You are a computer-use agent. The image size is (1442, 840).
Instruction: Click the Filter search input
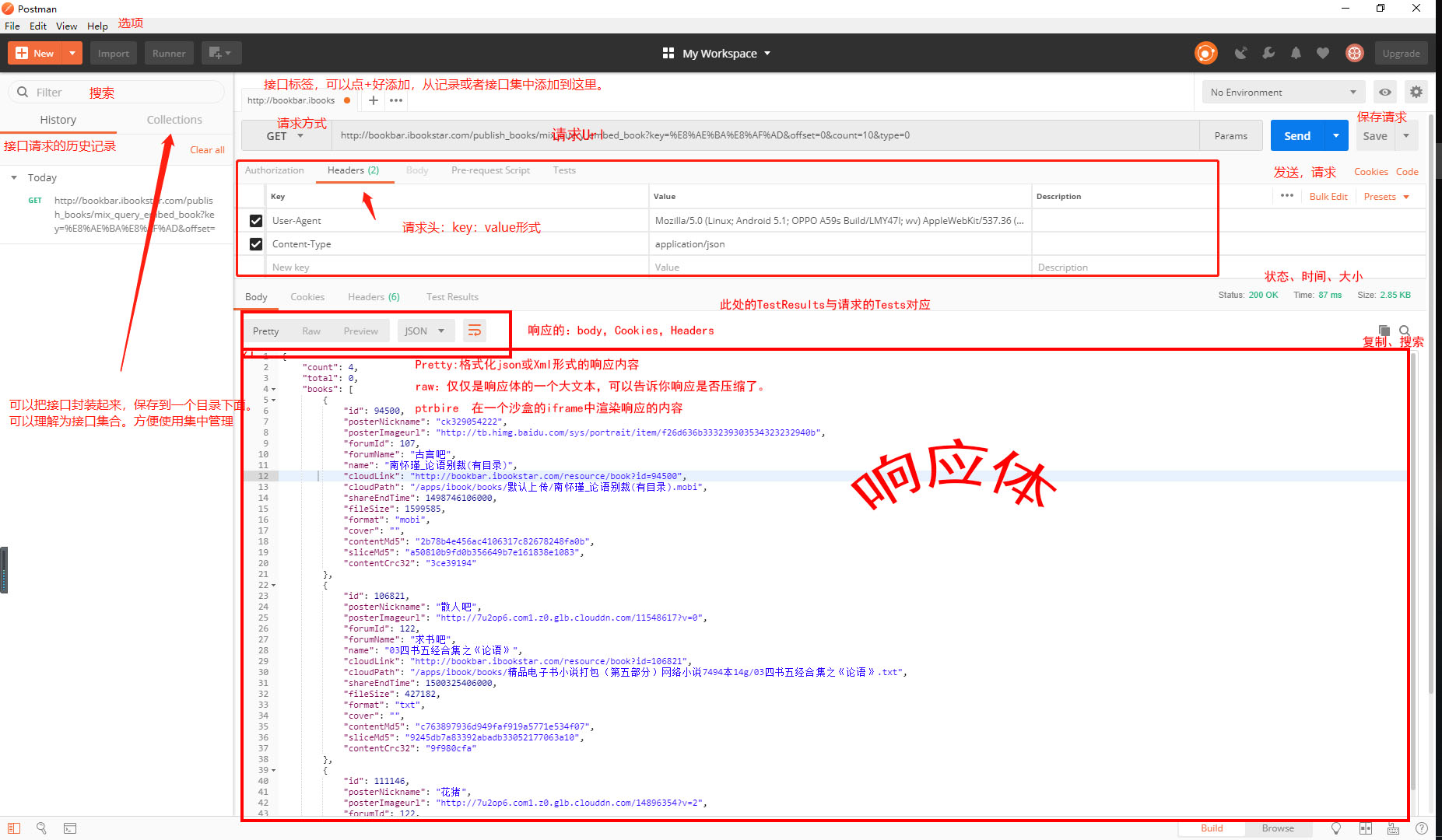tap(117, 92)
